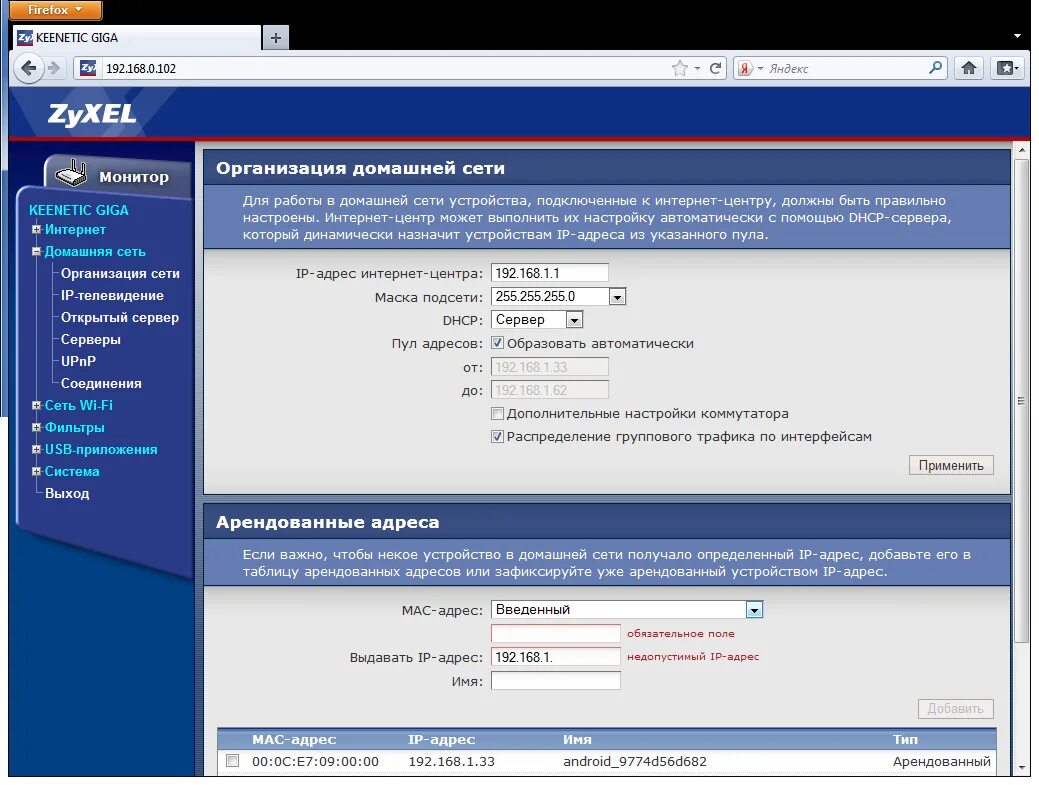Viewport: 1039px width, 785px height.
Task: Click the empty MAC address input field
Action: click(x=555, y=633)
